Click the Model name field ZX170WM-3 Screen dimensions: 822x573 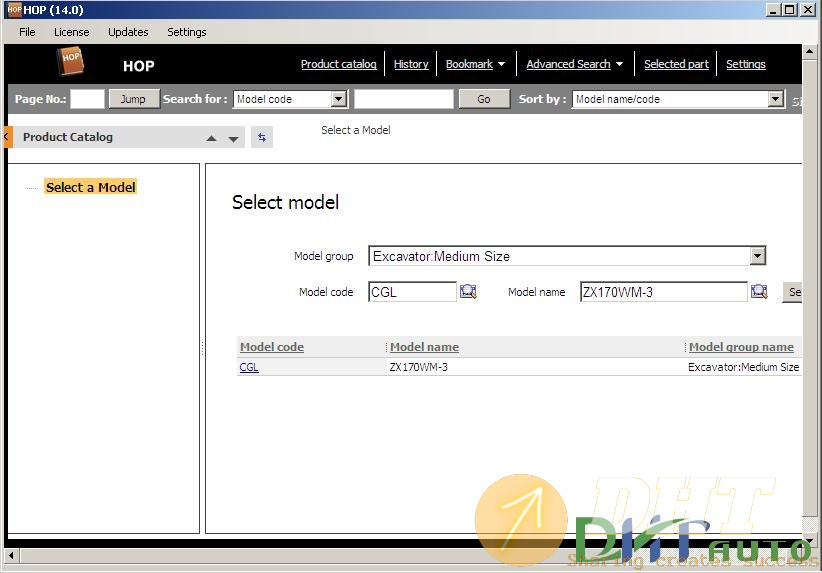(664, 292)
